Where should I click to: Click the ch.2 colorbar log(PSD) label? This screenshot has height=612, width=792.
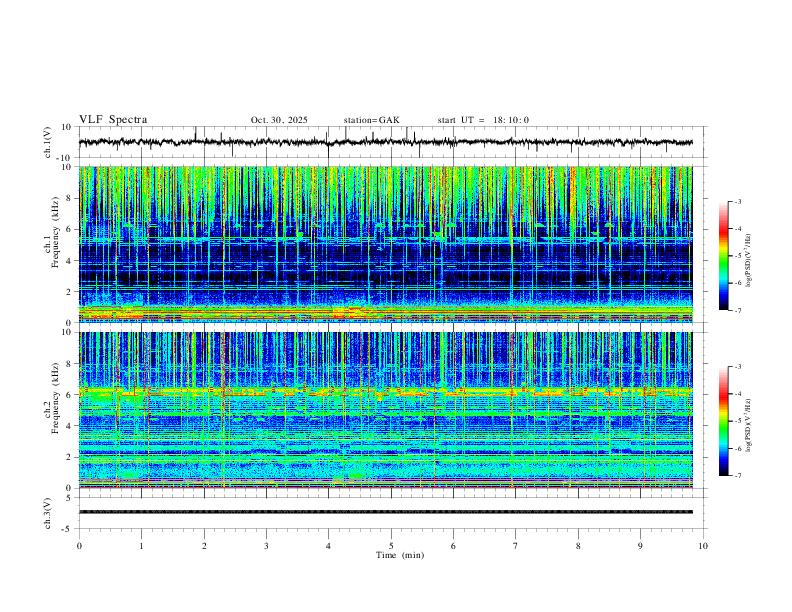coord(749,425)
